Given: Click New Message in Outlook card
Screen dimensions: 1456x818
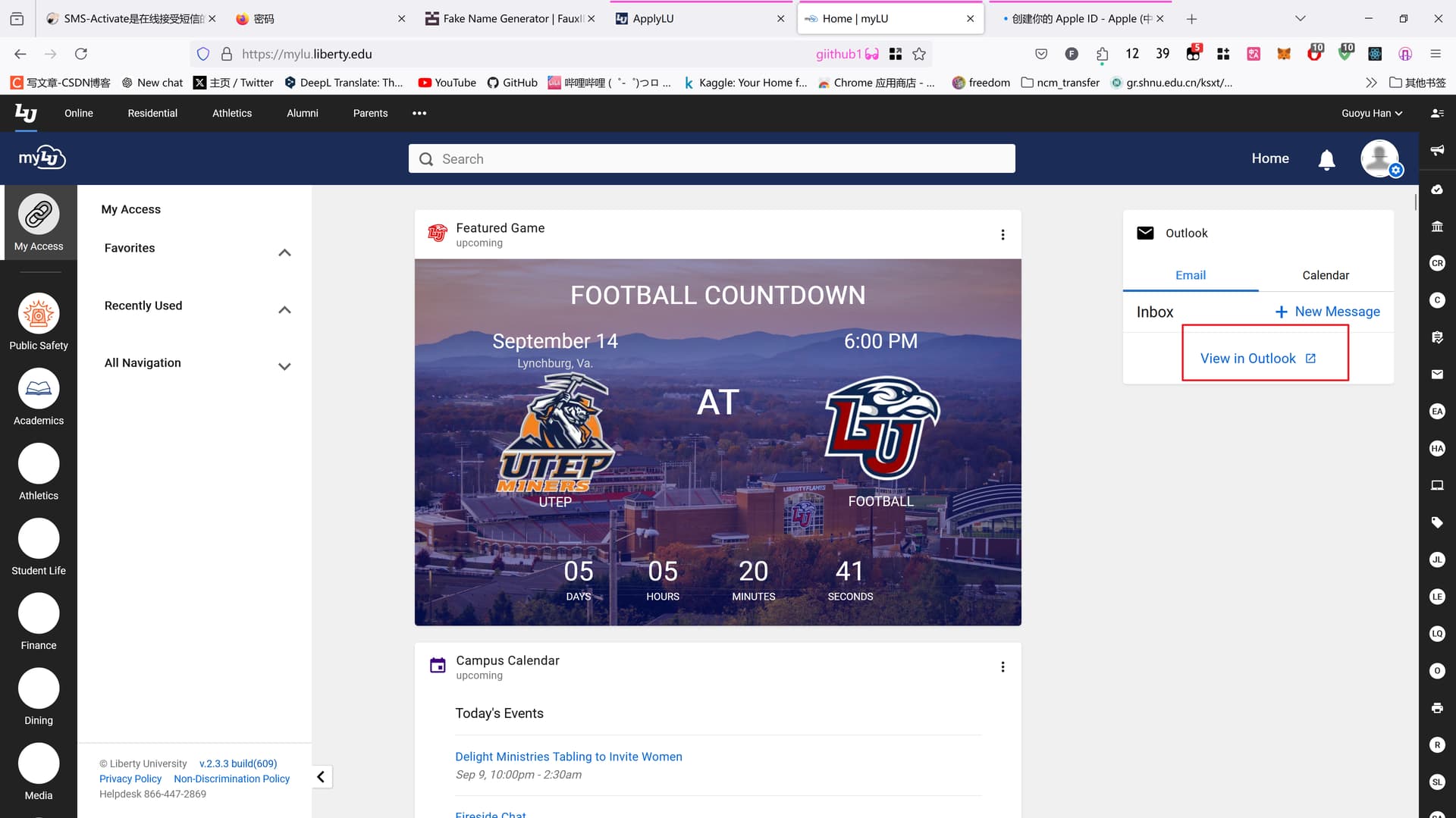Looking at the screenshot, I should pyautogui.click(x=1327, y=312).
